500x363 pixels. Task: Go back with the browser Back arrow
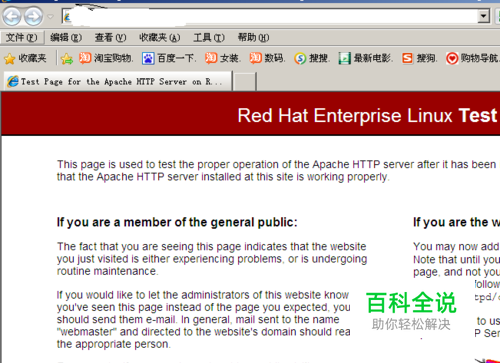[x=12, y=16]
